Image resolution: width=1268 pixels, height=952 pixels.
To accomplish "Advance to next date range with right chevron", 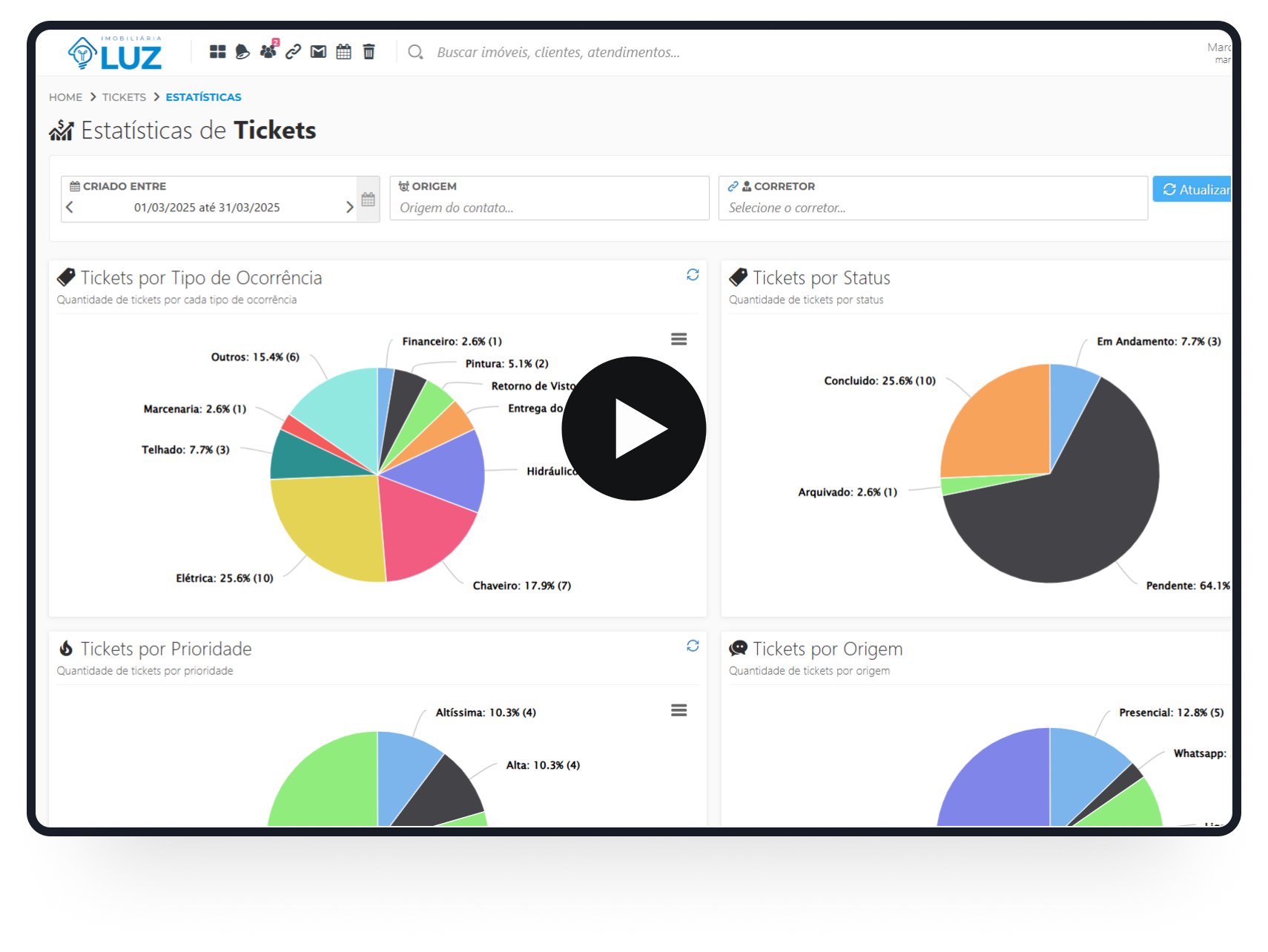I will tap(349, 208).
